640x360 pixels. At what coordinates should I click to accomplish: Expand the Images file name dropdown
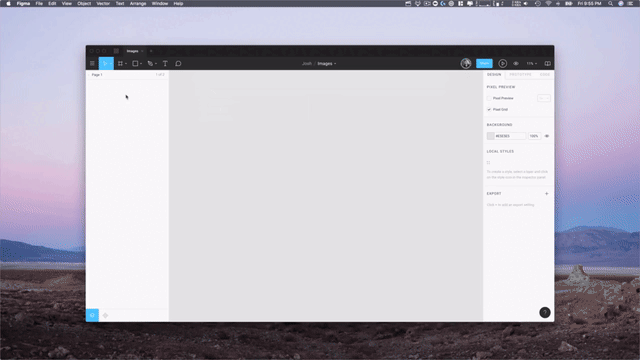(x=327, y=64)
